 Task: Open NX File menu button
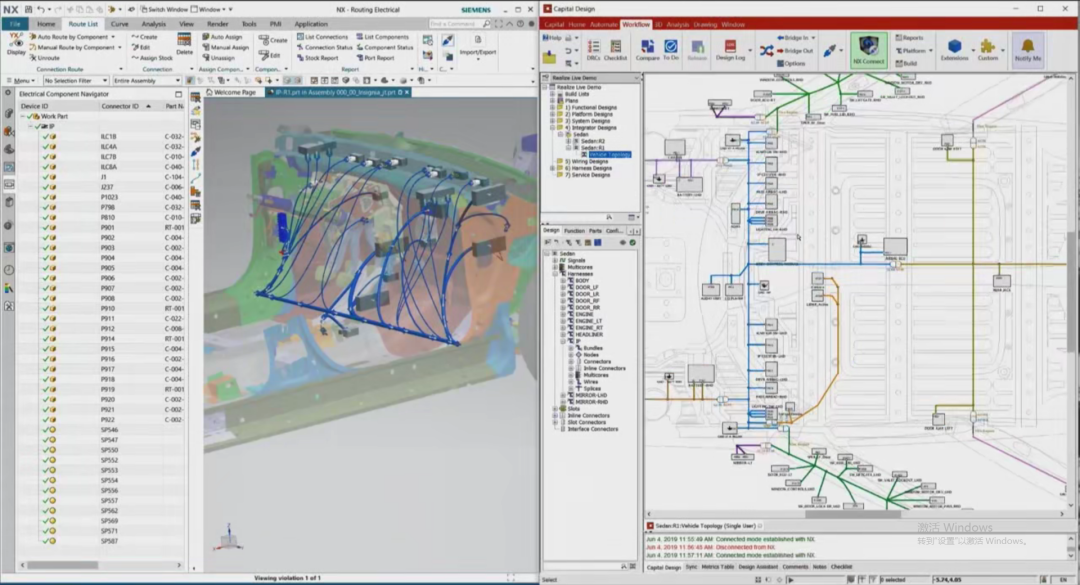[14, 23]
